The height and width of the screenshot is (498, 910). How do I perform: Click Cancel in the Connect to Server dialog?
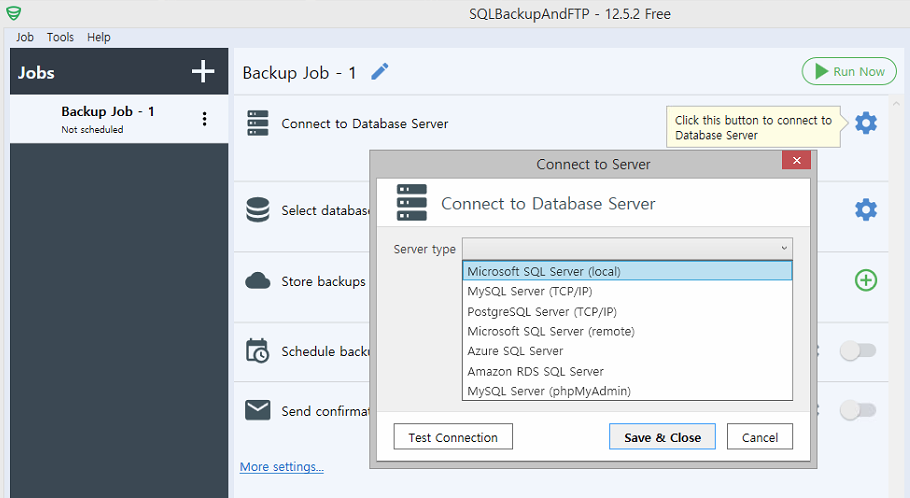[x=760, y=436]
